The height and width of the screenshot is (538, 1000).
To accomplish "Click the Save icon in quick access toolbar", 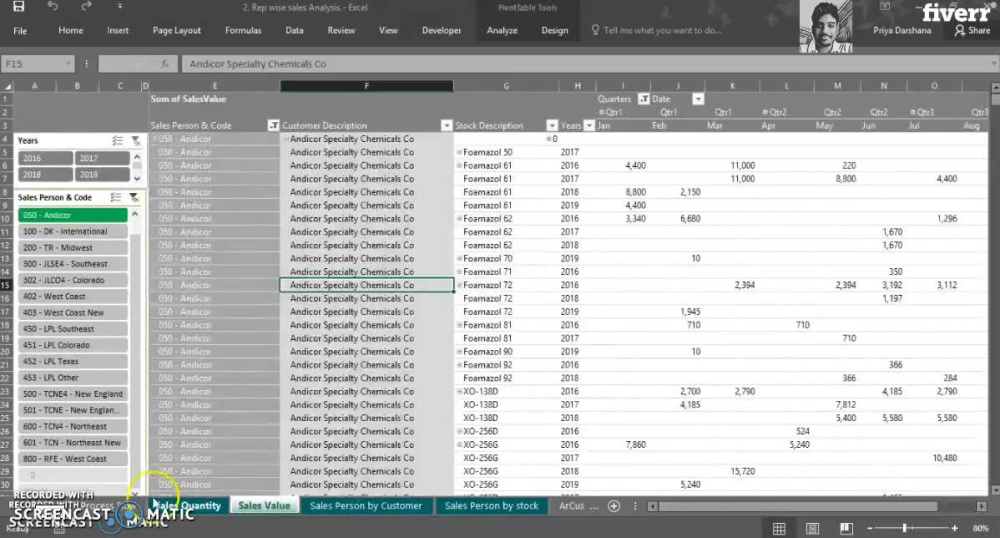I will pos(18,7).
